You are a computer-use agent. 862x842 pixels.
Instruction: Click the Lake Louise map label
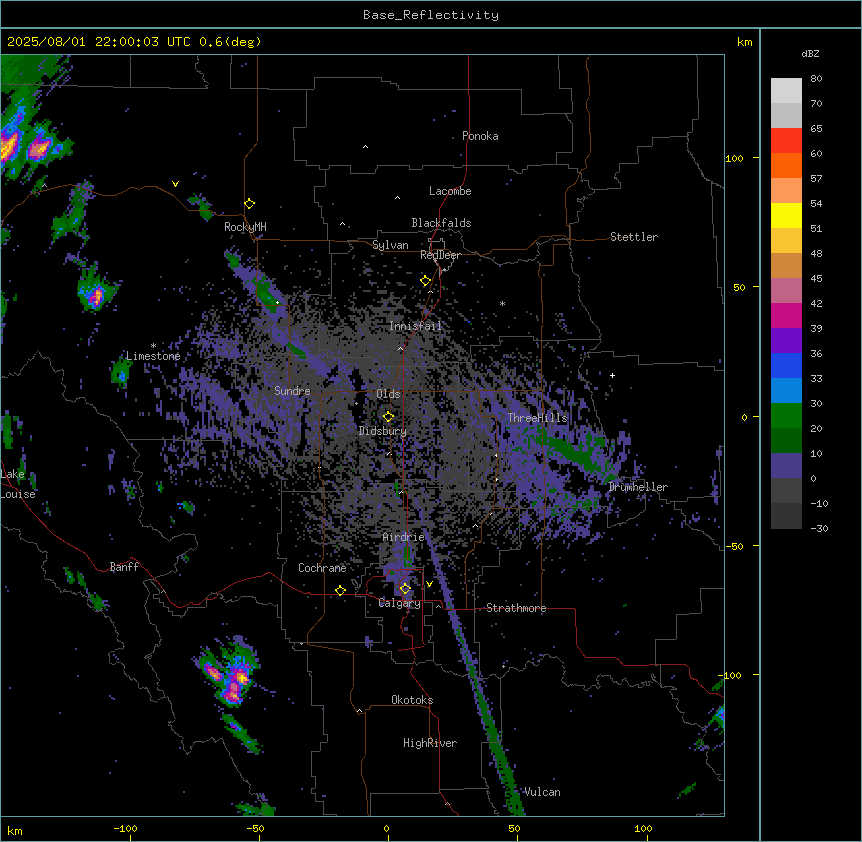coord(18,484)
